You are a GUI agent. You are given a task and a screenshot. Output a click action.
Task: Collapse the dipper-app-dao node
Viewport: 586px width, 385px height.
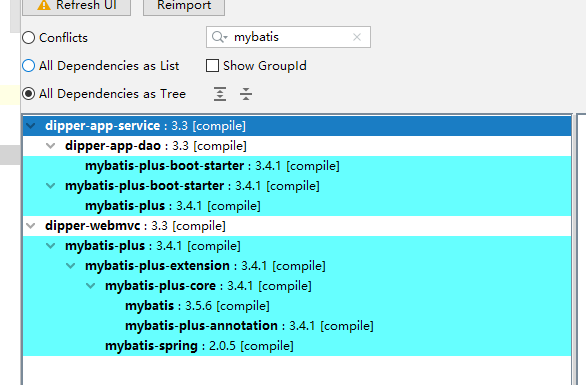point(50,146)
